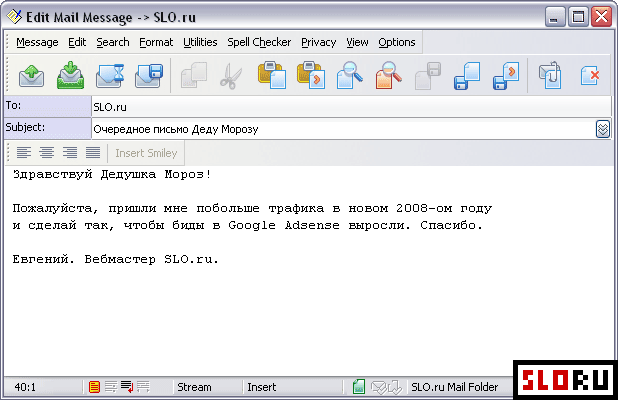Screen dimensions: 618x400
Task: Click the Stream mode status bar entry
Action: (194, 387)
